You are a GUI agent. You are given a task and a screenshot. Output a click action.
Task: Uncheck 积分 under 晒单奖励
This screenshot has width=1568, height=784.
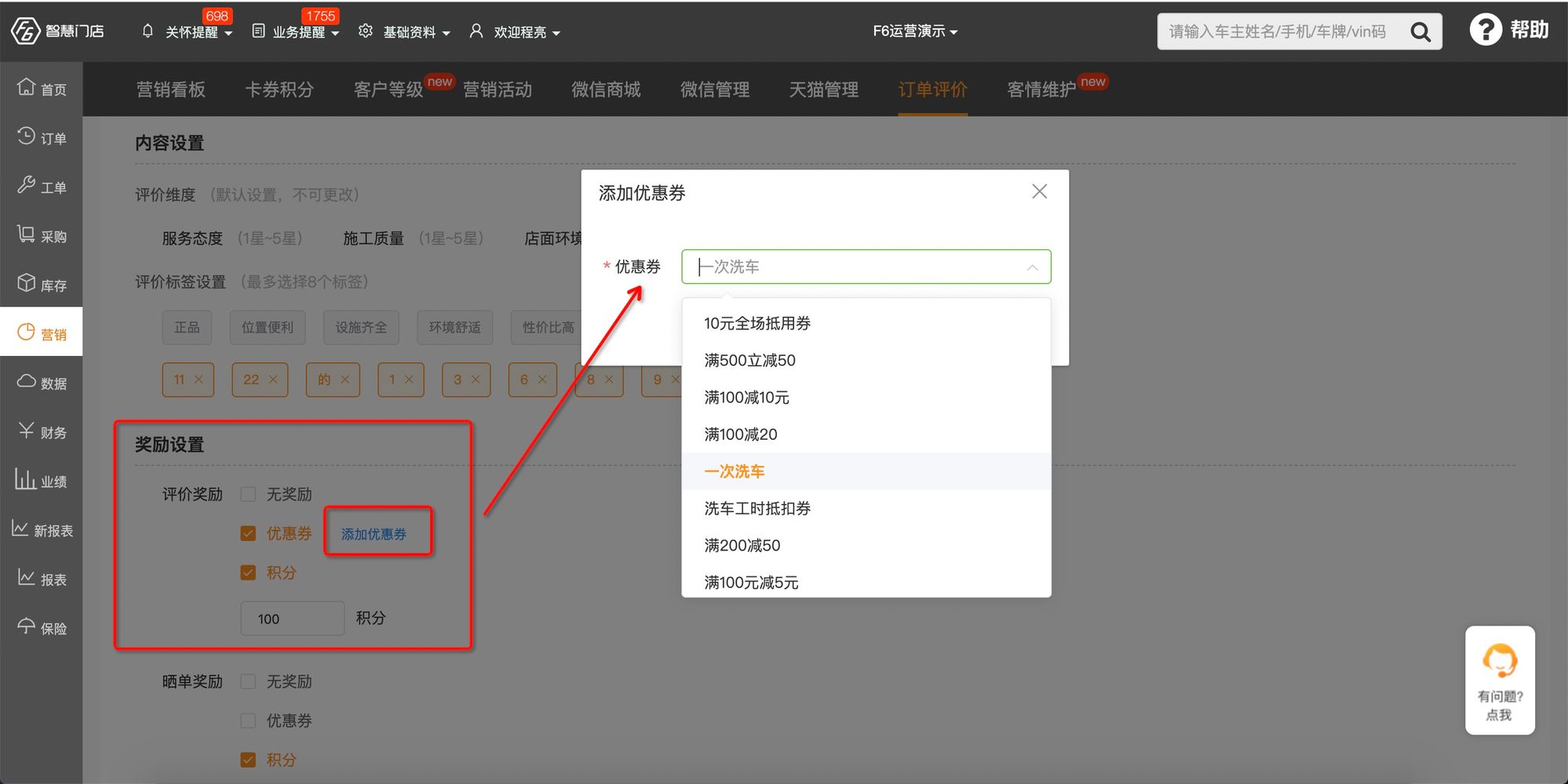249,760
